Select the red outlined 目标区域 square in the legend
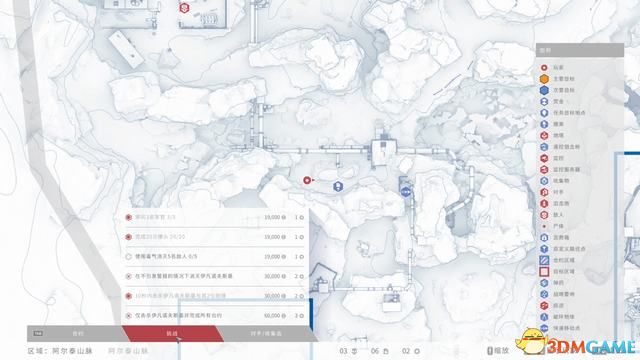This screenshot has height=360, width=640. pyautogui.click(x=544, y=271)
